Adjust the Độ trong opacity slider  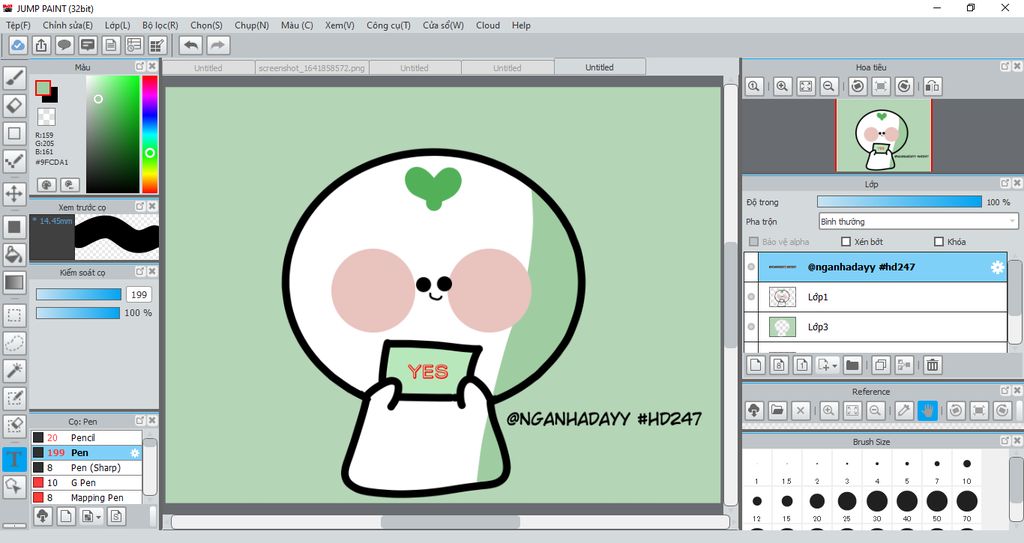(x=899, y=202)
